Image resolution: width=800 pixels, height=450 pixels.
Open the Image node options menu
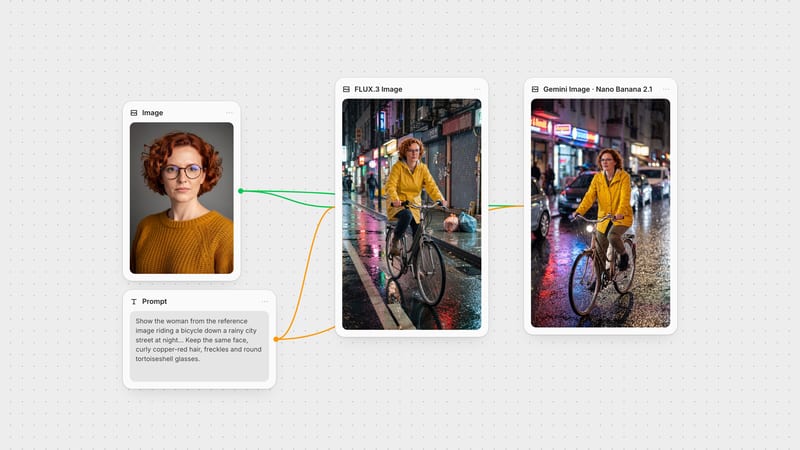229,113
